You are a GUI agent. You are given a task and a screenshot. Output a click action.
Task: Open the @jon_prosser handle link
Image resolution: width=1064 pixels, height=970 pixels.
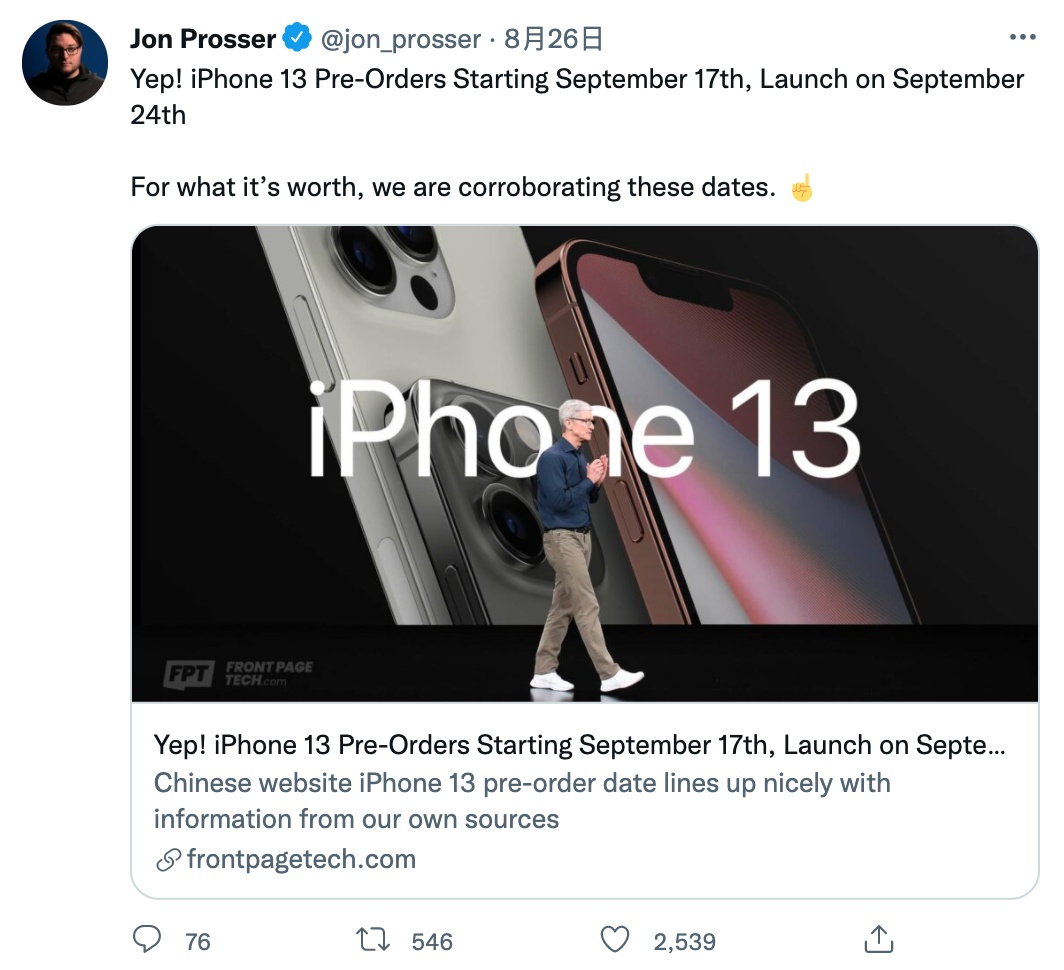click(400, 39)
